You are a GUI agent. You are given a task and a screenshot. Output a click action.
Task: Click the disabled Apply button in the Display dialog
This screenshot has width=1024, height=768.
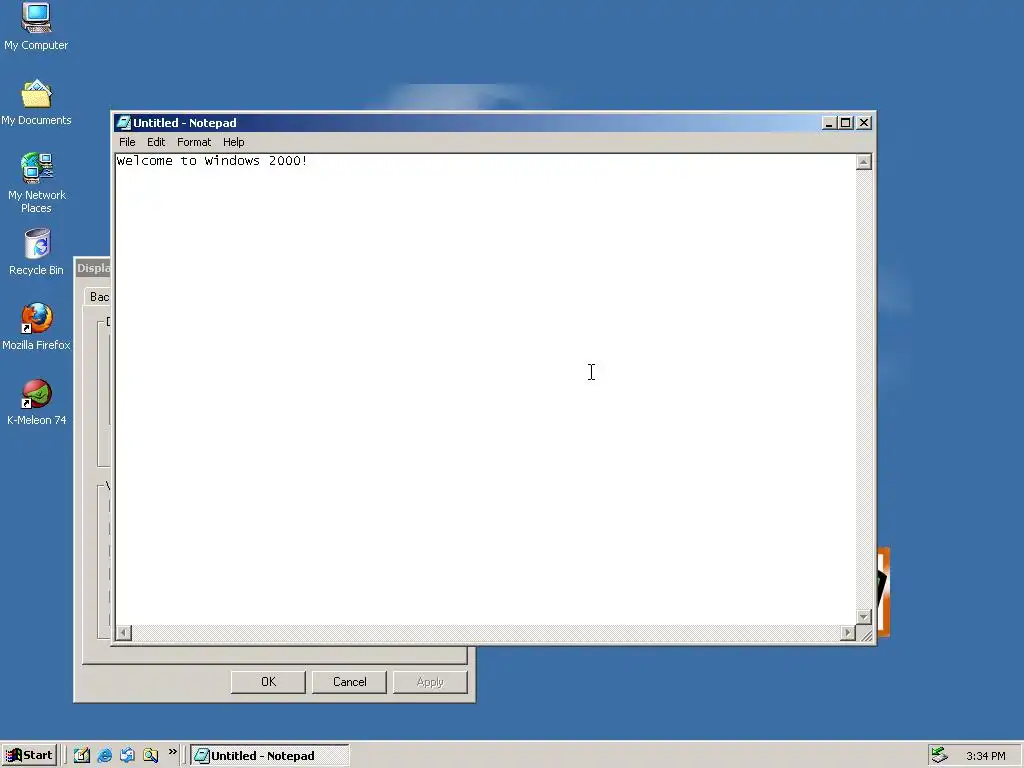click(430, 682)
